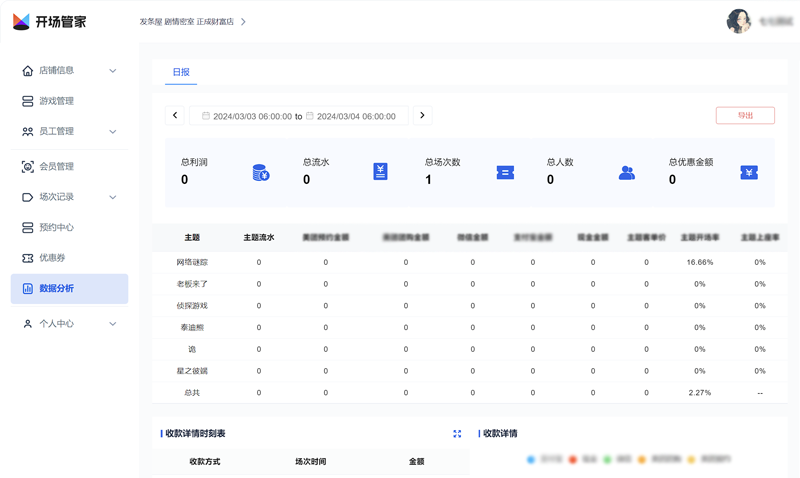Toggle red legend dot in 收款详情
This screenshot has height=478, width=800.
point(572,460)
